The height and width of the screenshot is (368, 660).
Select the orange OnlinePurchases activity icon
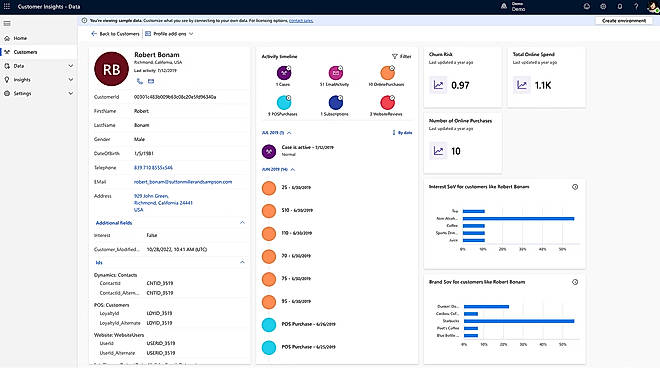(387, 73)
